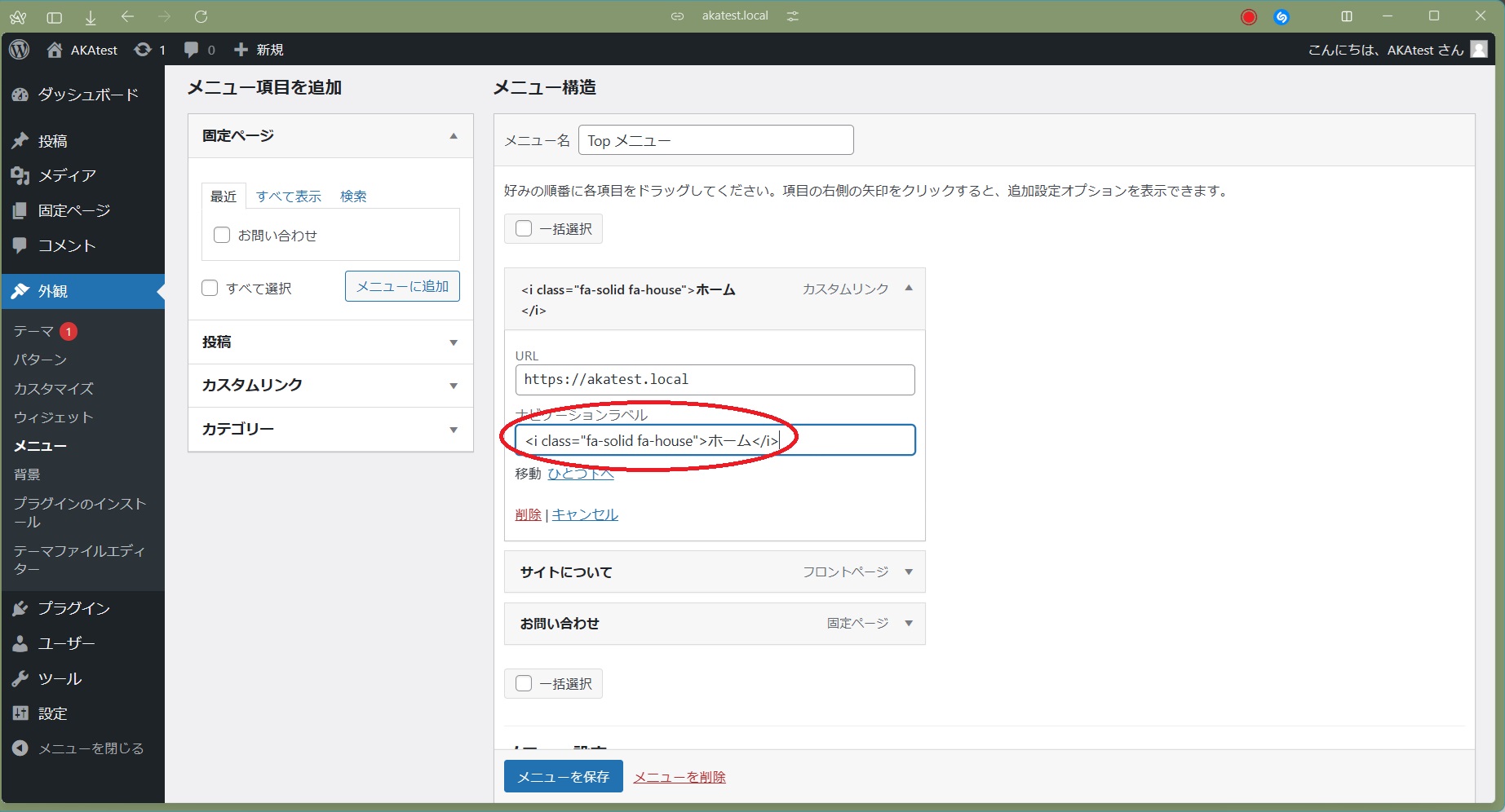
Task: Check the お問い合わせ page checkbox
Action: point(222,235)
